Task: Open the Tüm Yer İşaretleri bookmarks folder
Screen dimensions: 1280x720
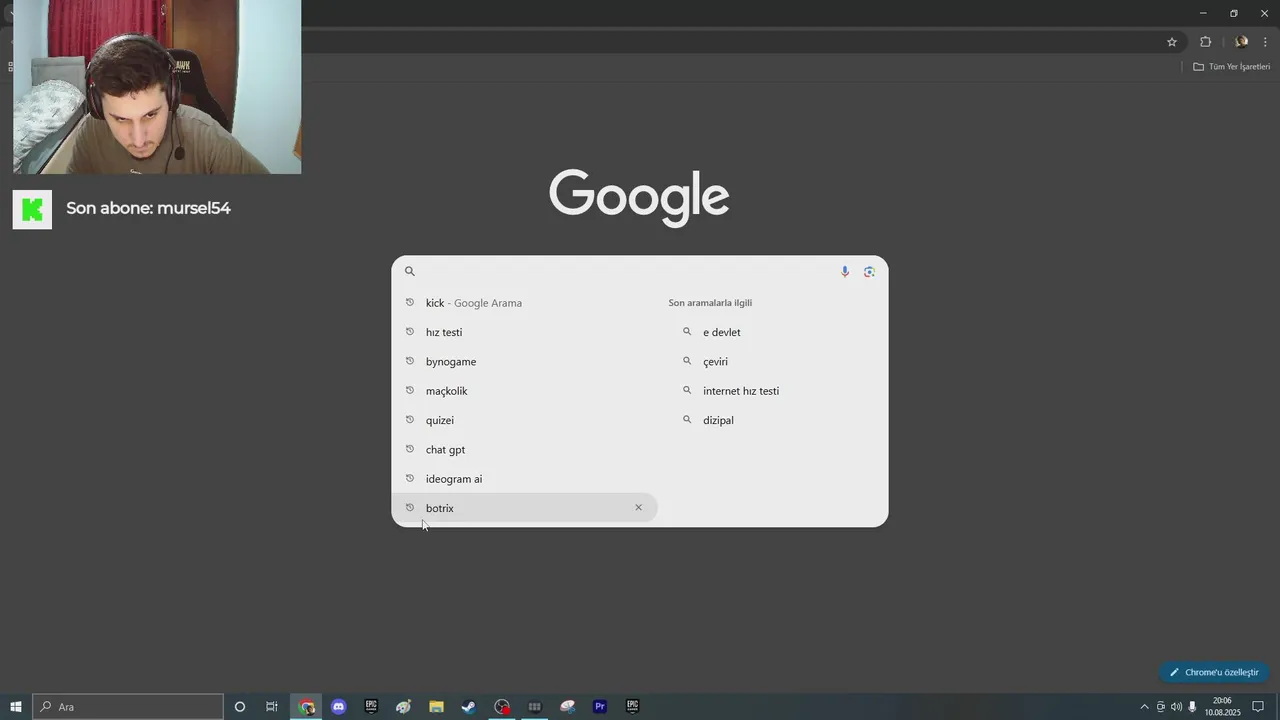Action: (x=1231, y=67)
